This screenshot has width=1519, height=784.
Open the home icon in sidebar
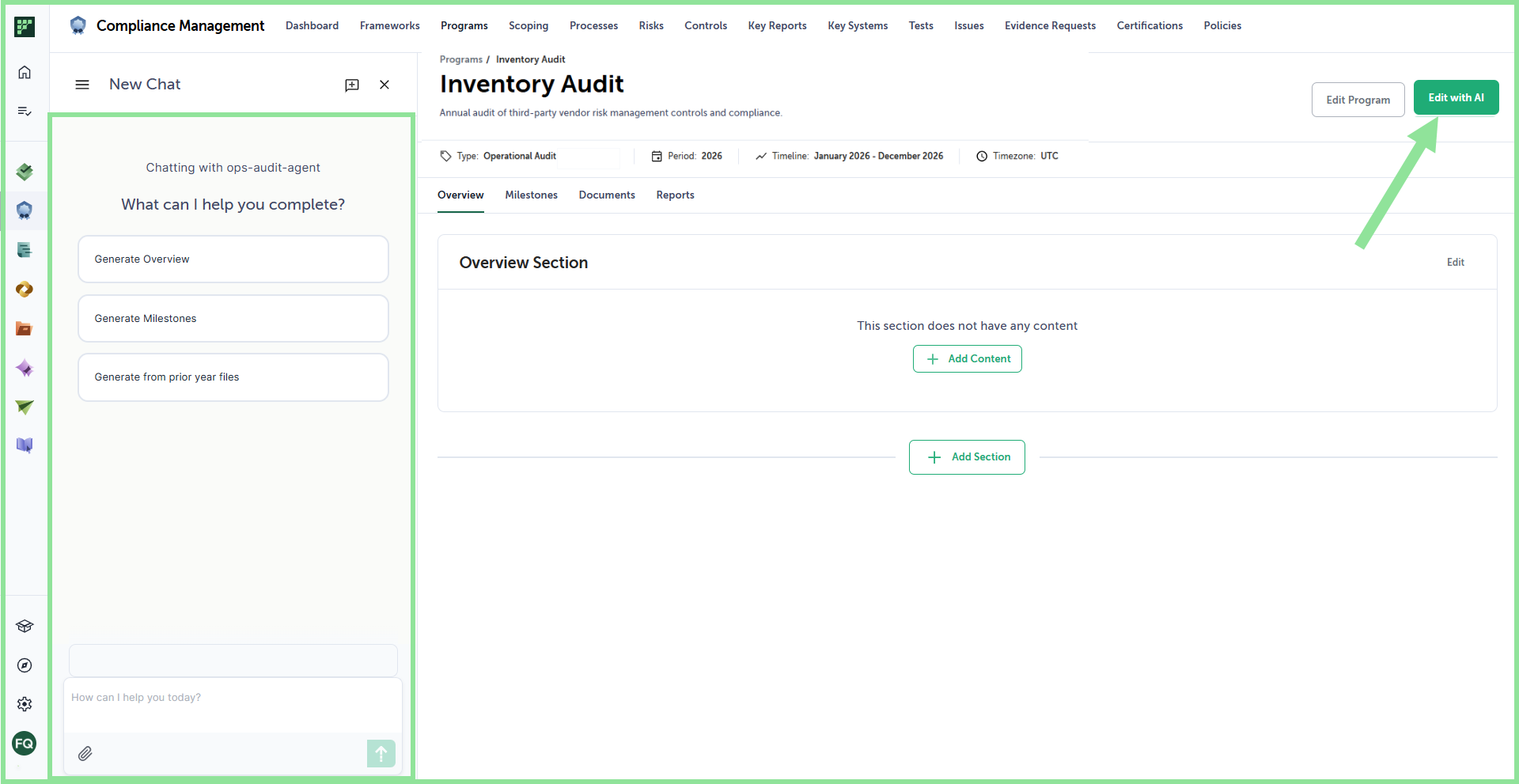click(x=25, y=73)
